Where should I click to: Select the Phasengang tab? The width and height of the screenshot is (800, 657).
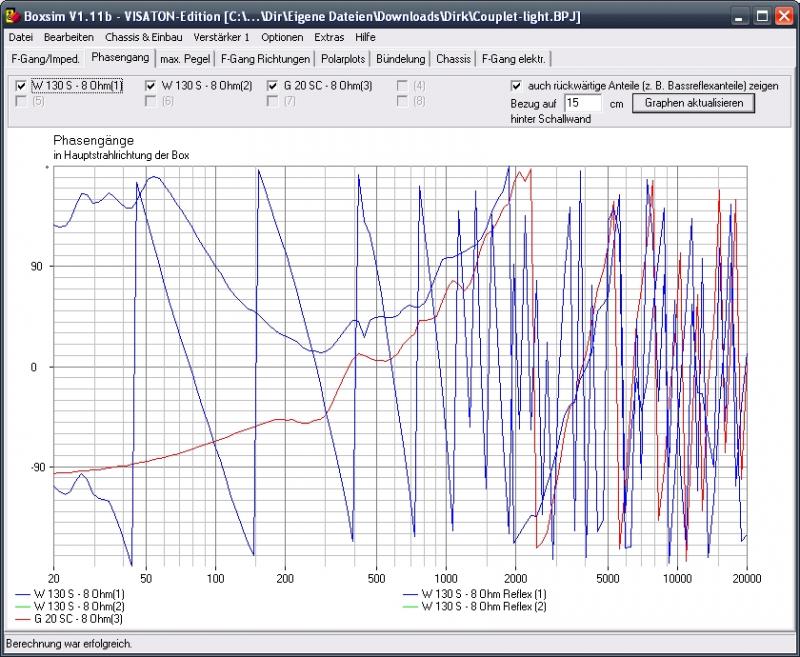[120, 58]
